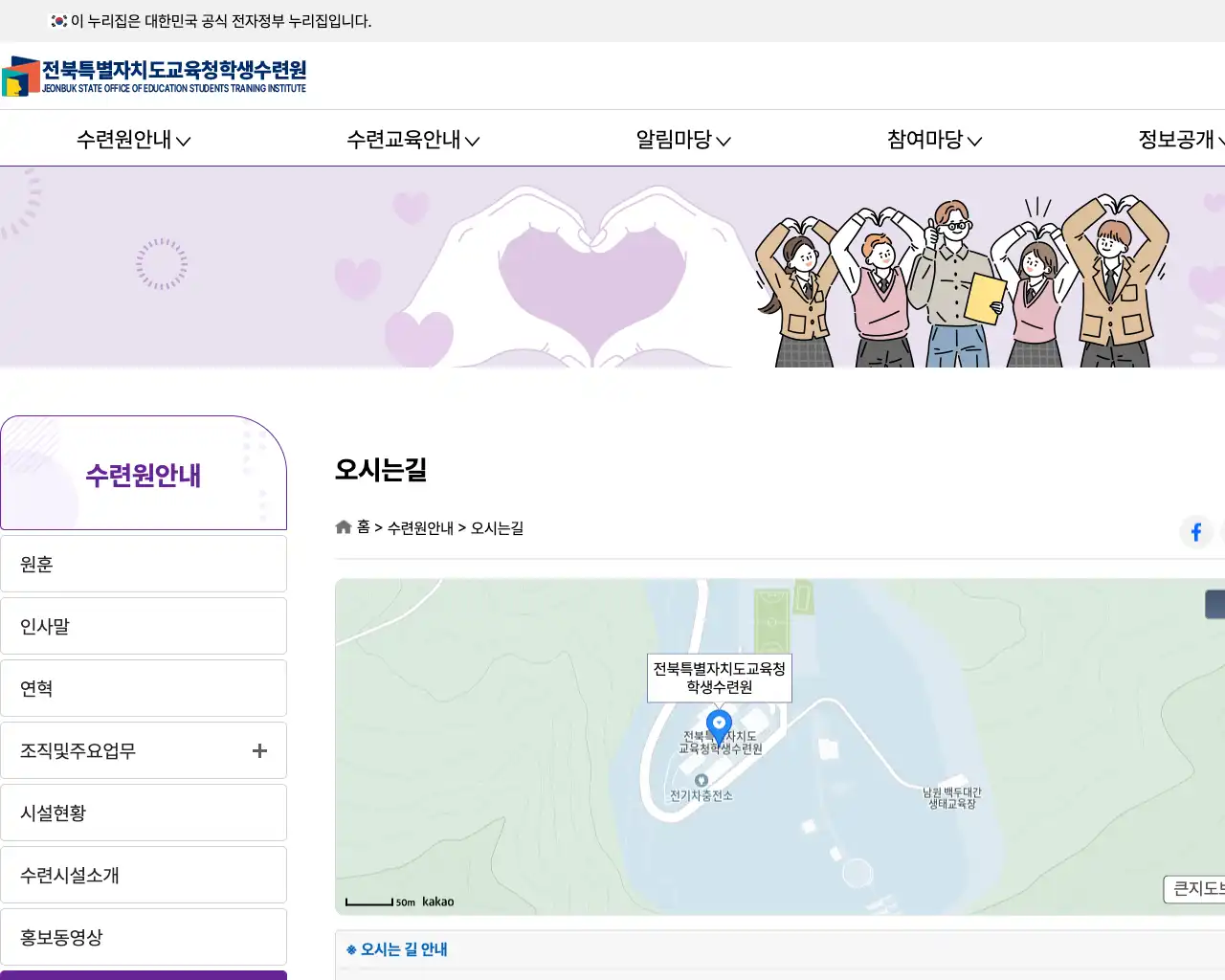Viewport: 1225px width, 980px height.
Task: Click the blue map control at top-right of map
Action: pos(1217,604)
